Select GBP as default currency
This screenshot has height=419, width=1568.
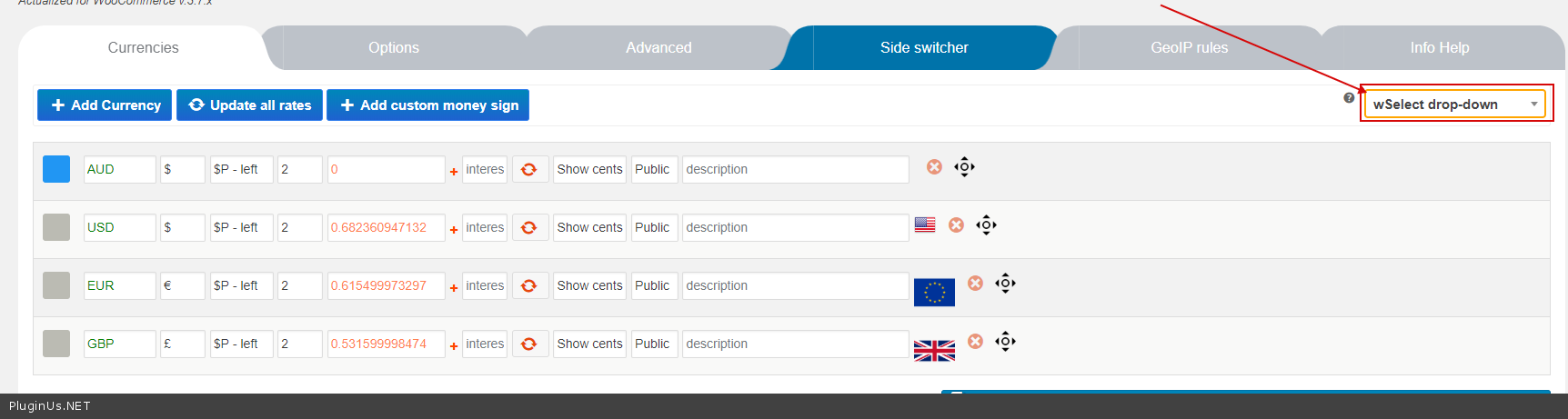click(56, 344)
